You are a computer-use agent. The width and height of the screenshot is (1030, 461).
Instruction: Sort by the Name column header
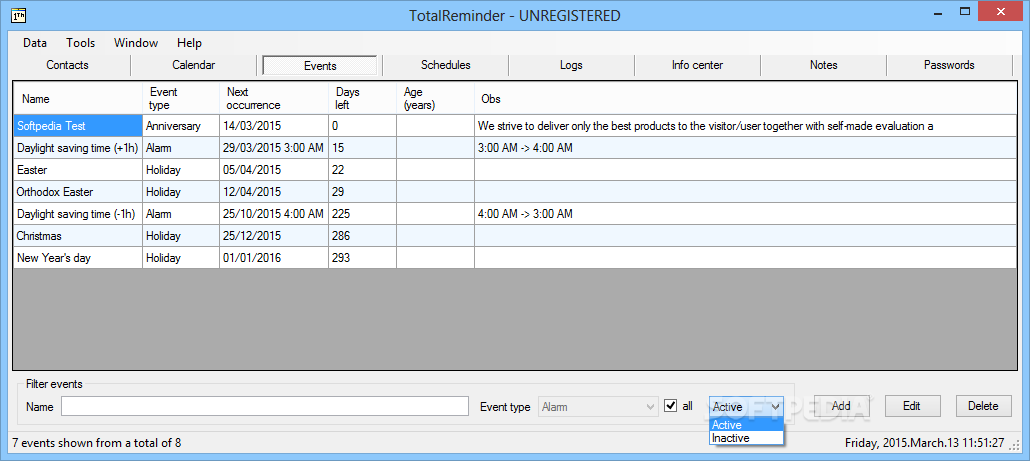[78, 99]
